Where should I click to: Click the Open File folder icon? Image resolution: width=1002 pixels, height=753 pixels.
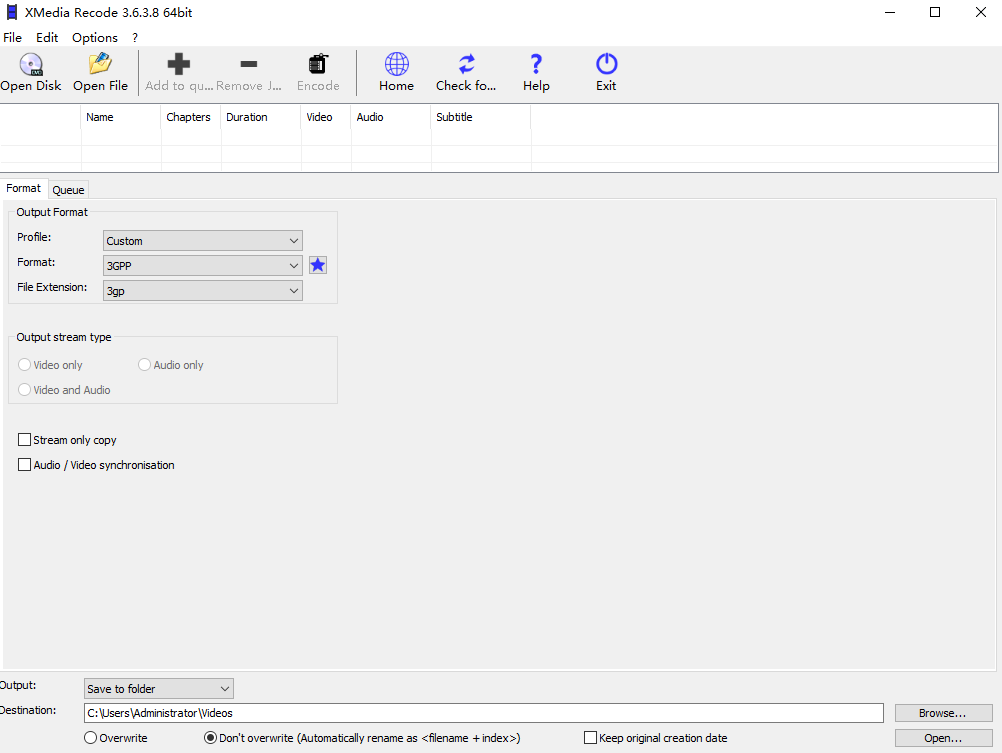point(100,64)
